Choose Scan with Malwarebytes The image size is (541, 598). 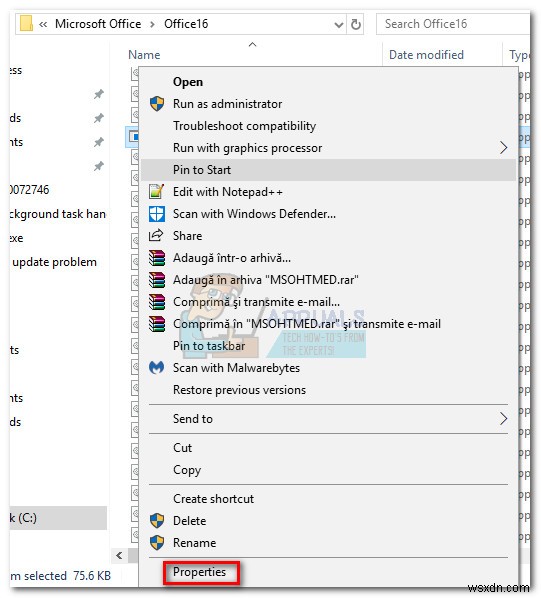point(328,368)
